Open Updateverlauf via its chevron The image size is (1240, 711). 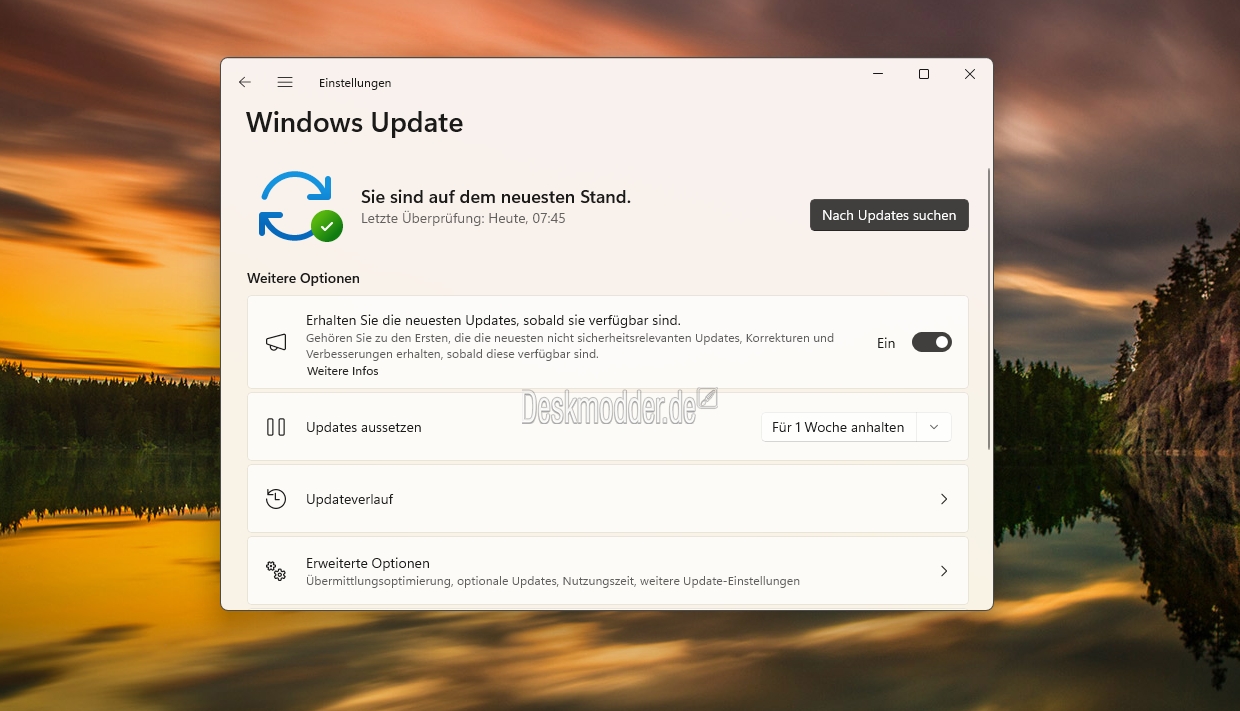pos(943,499)
